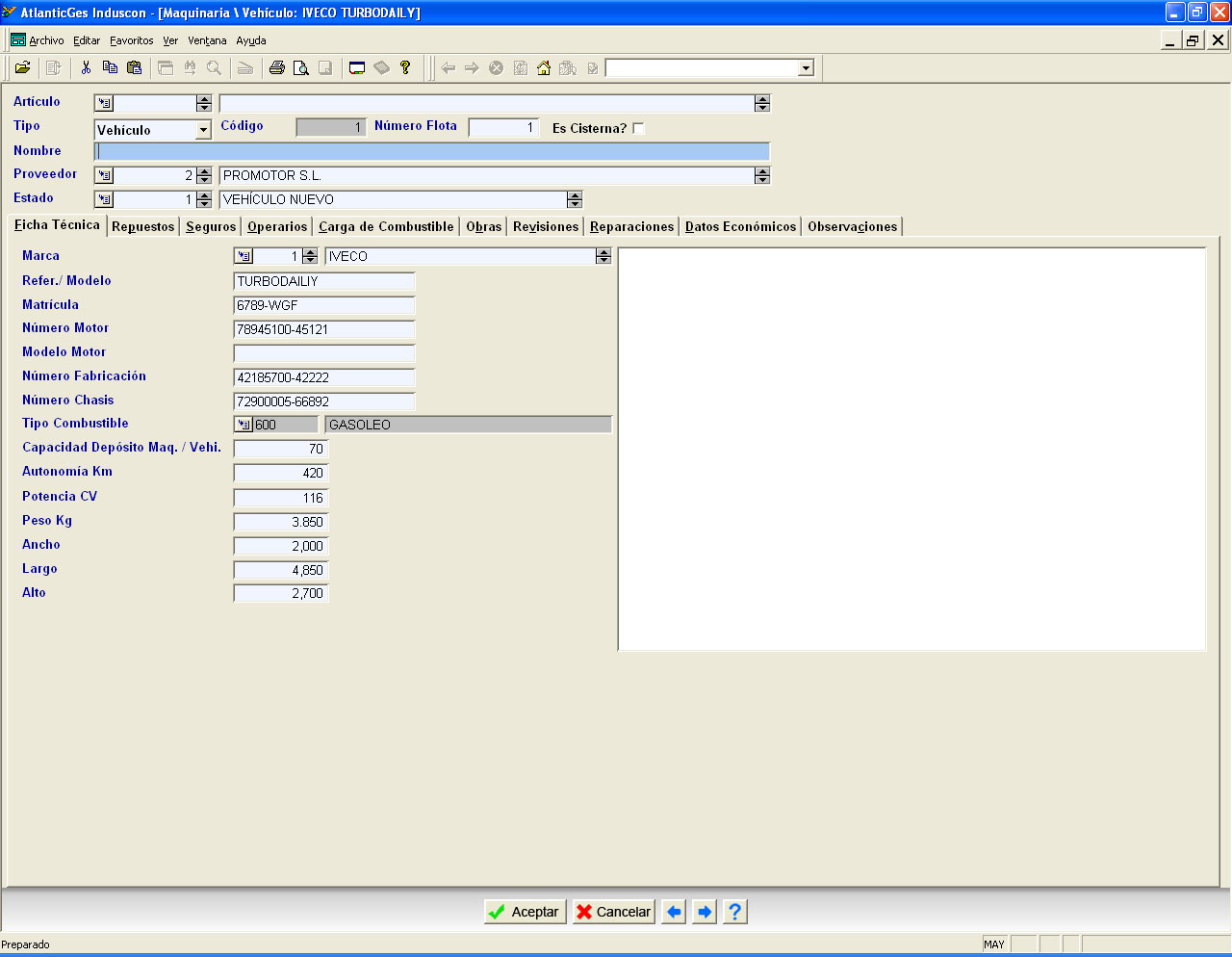Screen dimensions: 1232x957
Task: Click the blue question mark help button
Action: click(734, 912)
